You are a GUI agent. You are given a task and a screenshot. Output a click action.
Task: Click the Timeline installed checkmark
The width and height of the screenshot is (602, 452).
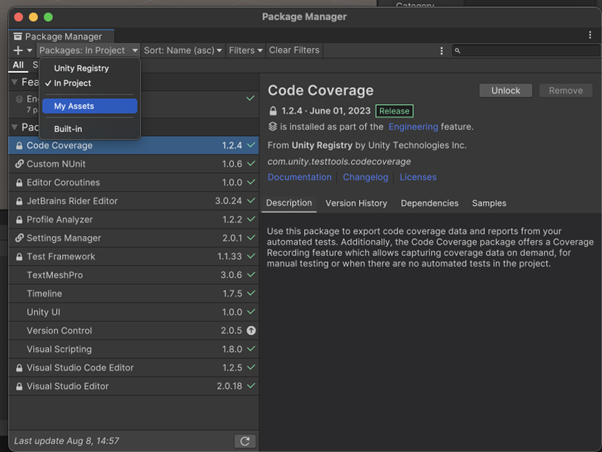pos(251,293)
